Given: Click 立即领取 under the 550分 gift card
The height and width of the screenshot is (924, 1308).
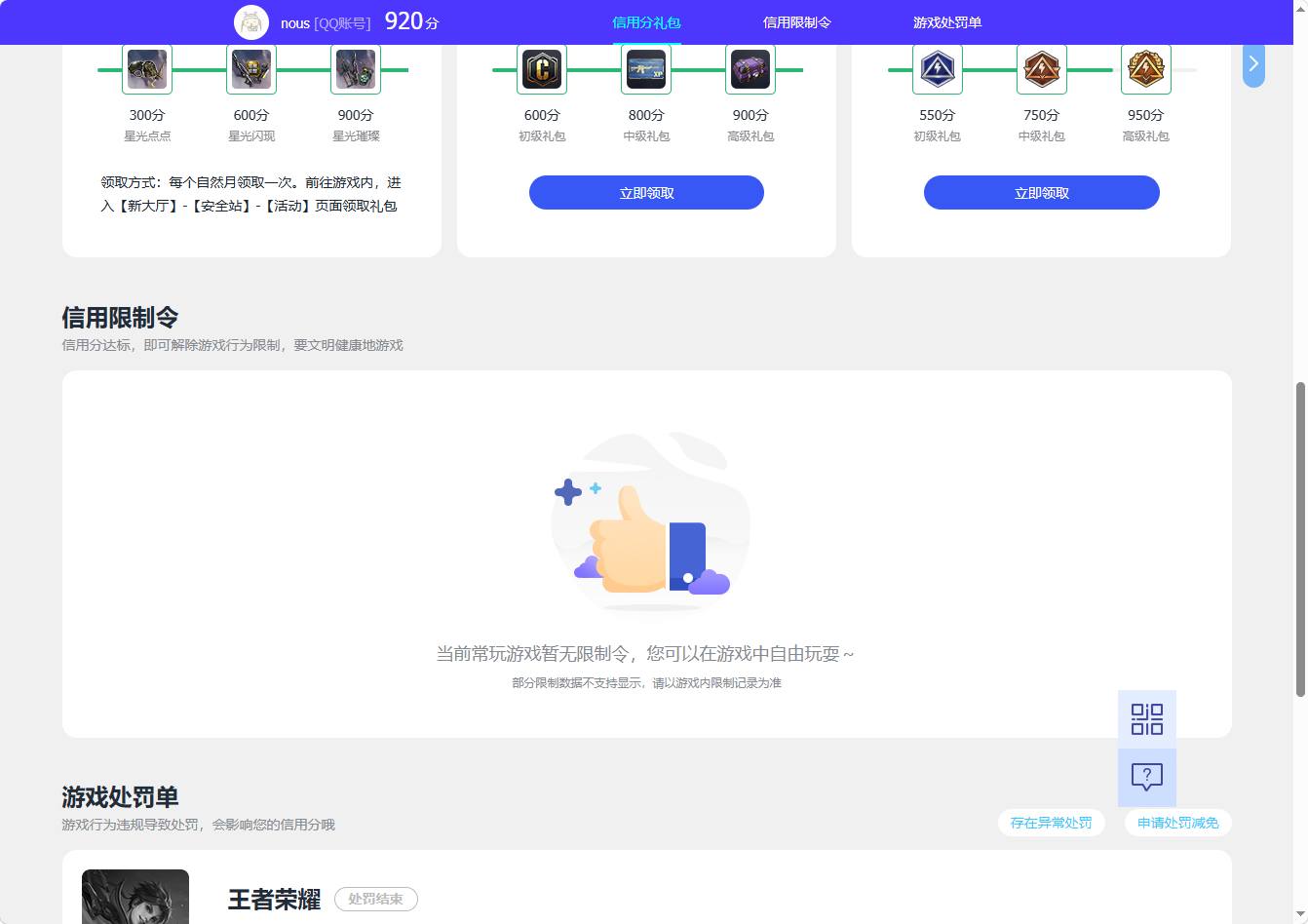Looking at the screenshot, I should pos(1042,193).
